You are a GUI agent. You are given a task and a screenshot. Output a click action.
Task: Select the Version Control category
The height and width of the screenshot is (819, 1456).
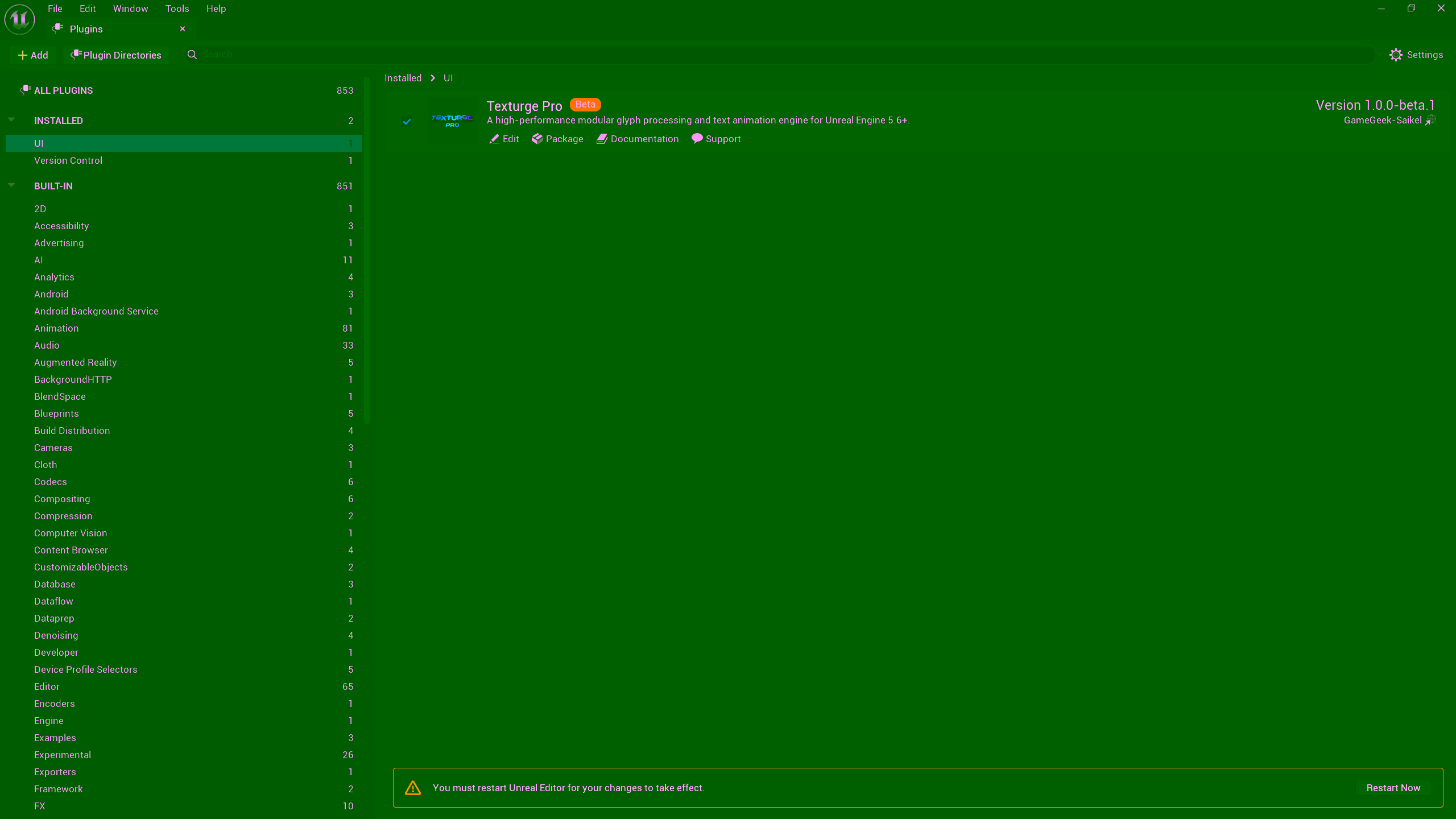[184, 160]
